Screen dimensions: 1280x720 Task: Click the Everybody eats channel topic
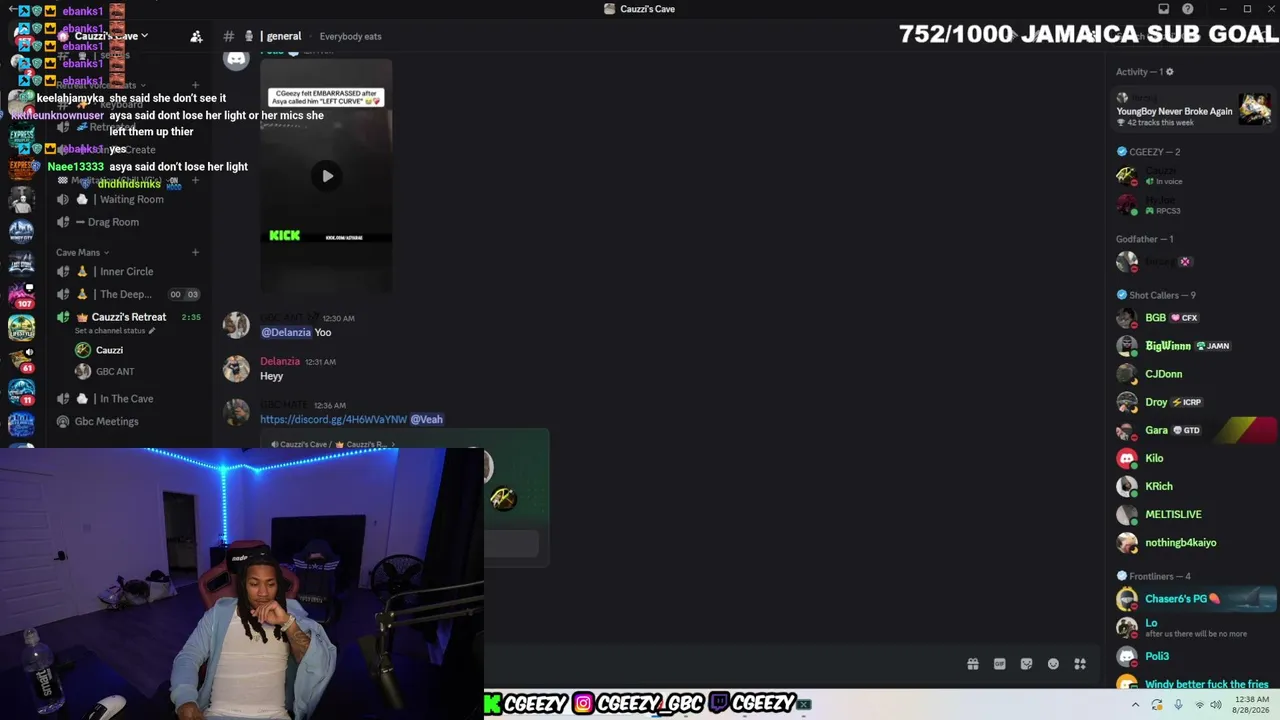(350, 37)
